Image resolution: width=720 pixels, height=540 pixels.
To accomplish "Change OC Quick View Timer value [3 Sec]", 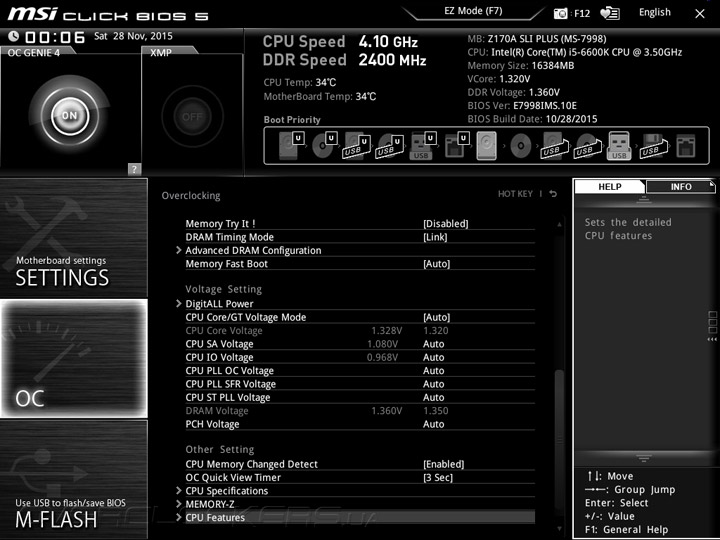I will pos(438,477).
